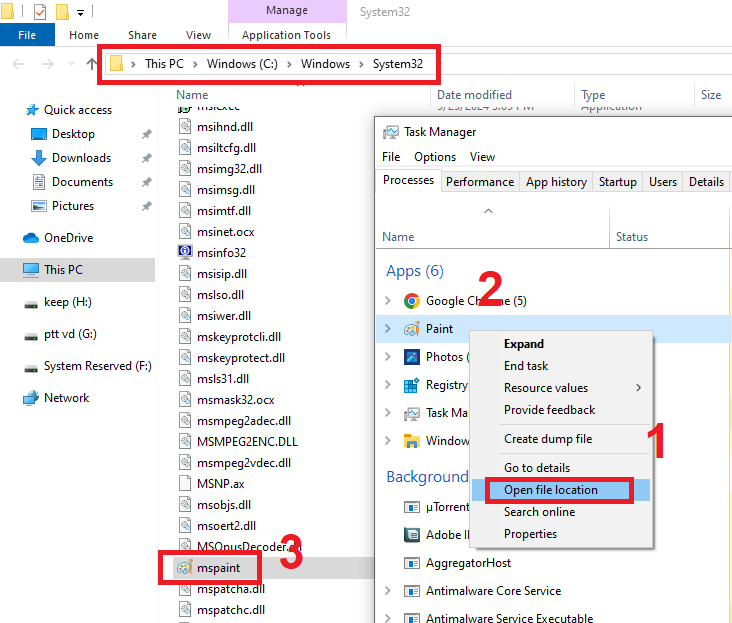Click the Manage contextual tab
This screenshot has width=732, height=623.
coord(287,10)
